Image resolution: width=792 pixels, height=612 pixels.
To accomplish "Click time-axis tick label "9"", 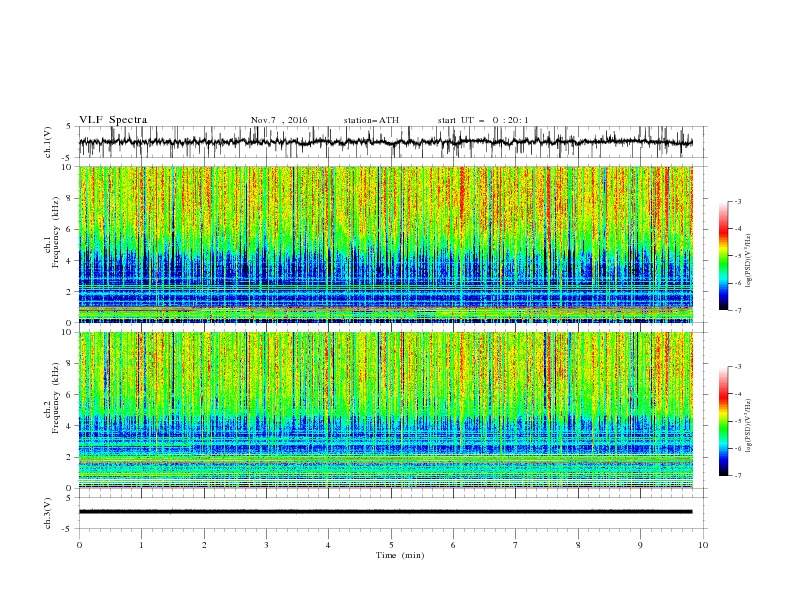I will (640, 545).
